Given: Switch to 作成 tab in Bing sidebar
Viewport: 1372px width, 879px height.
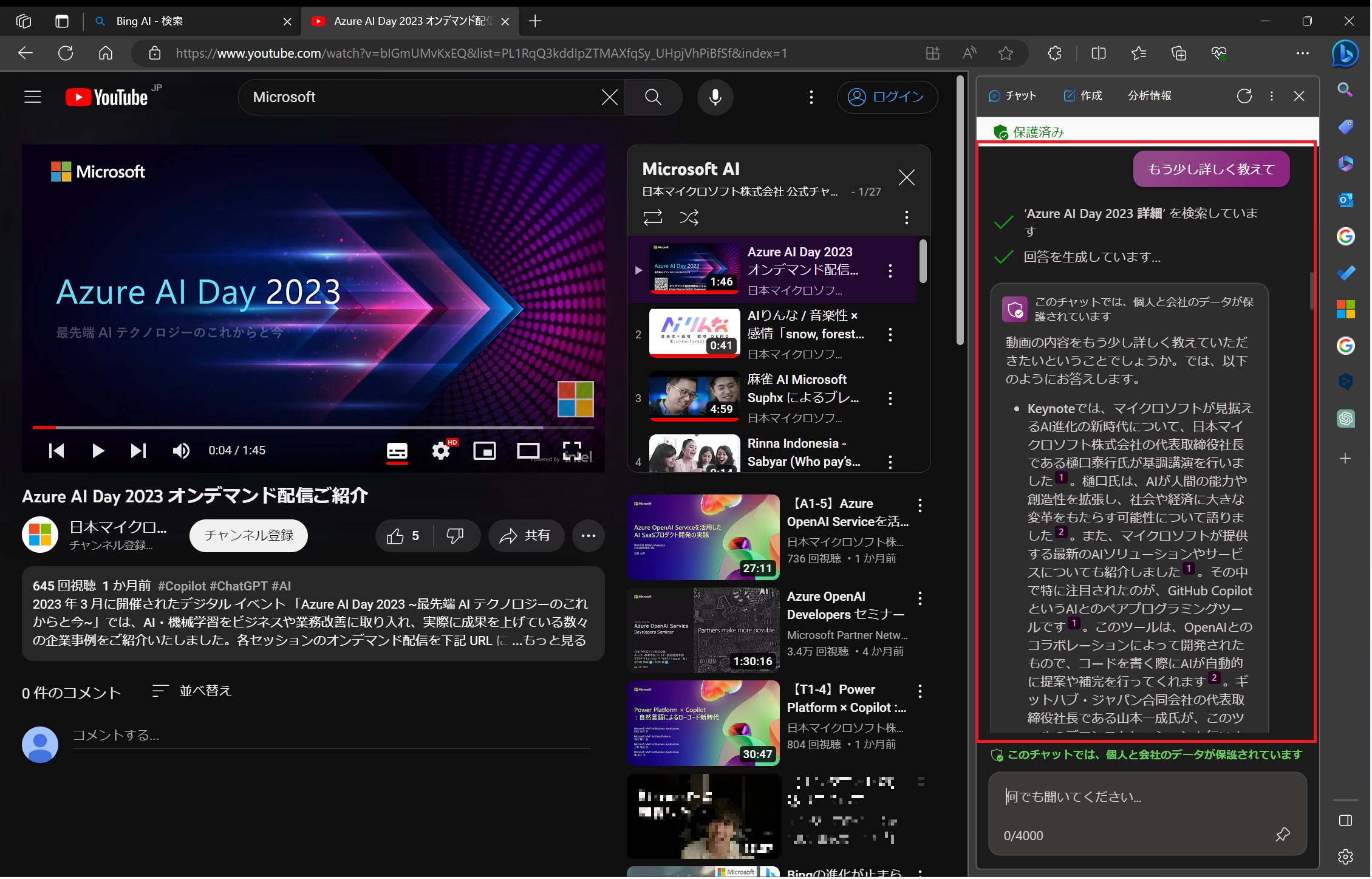Looking at the screenshot, I should point(1083,96).
